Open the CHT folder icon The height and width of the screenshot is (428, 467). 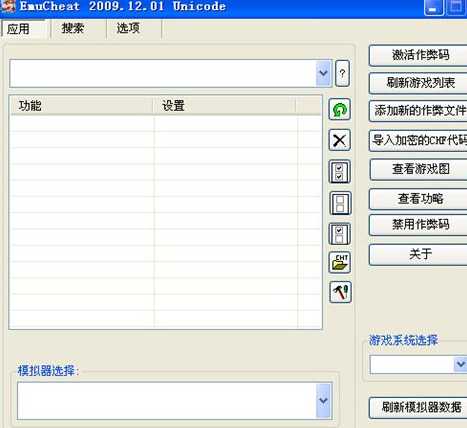340,263
